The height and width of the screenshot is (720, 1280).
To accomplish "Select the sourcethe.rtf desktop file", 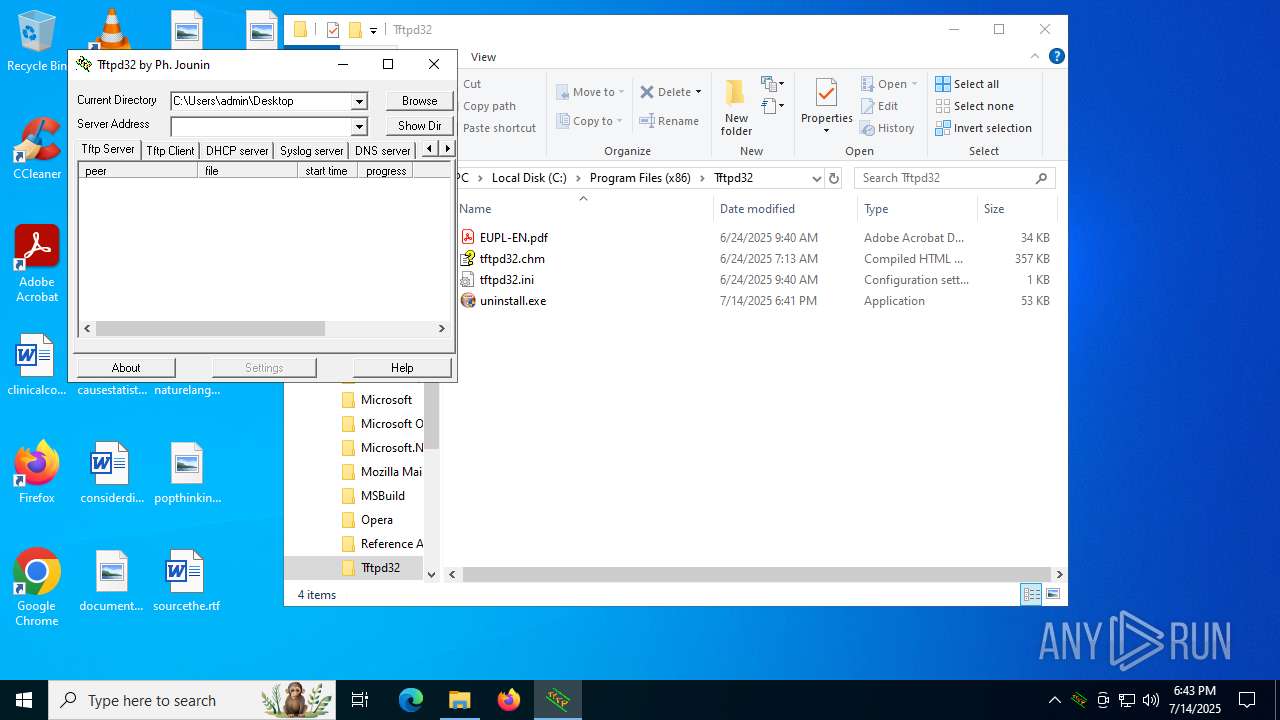I will pos(186,581).
